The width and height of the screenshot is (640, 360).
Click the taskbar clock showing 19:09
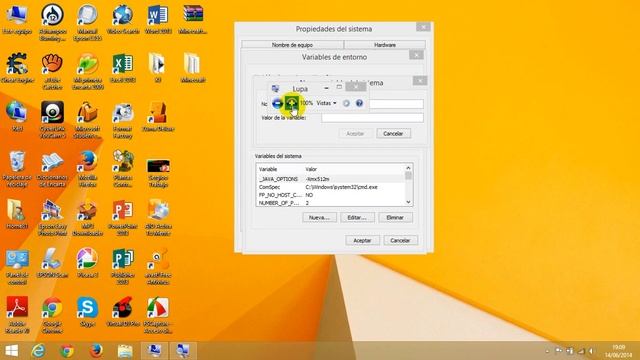pyautogui.click(x=619, y=351)
